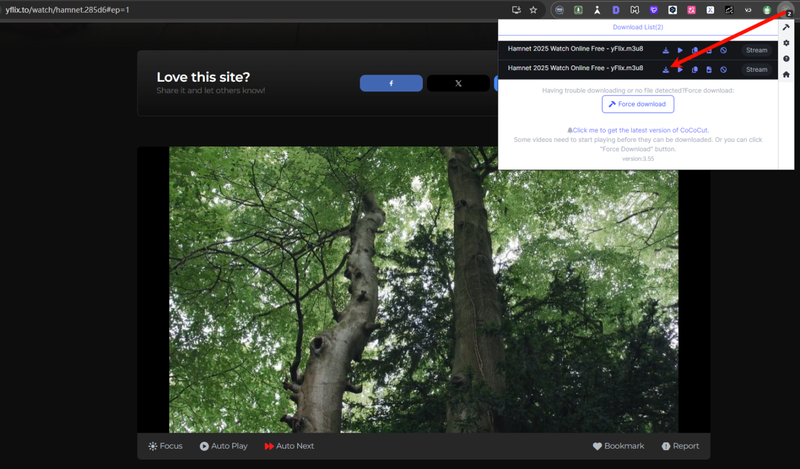Go to CoCoCut home icon
The height and width of the screenshot is (469, 800).
(786, 75)
